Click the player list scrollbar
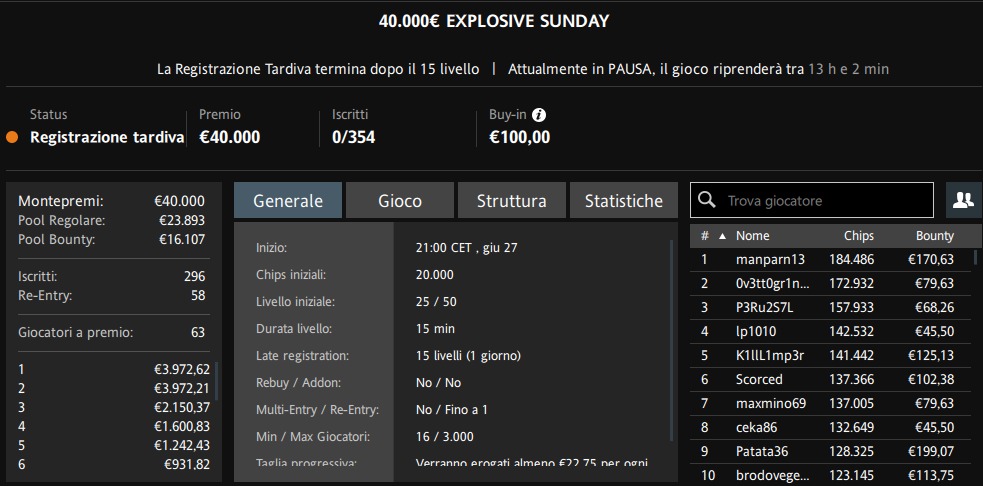 coord(975,257)
